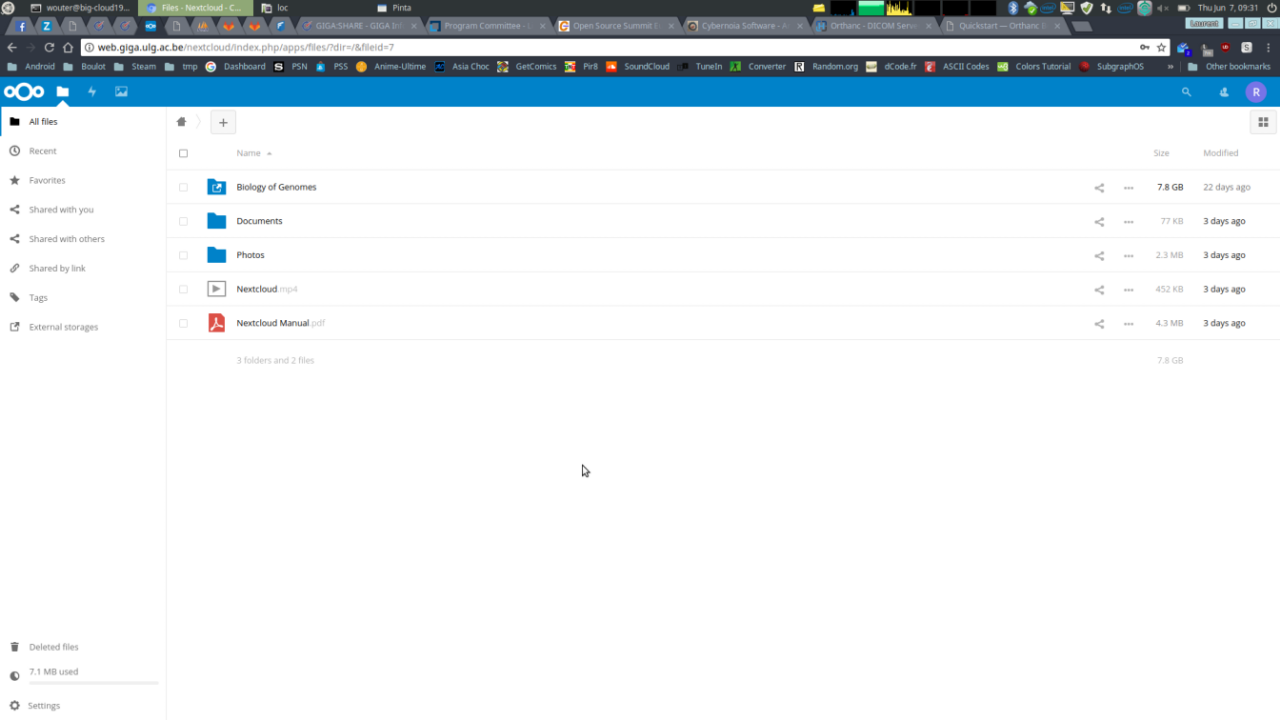Screen dimensions: 1280x720
Task: Click the browser address bar URL
Action: point(246,47)
